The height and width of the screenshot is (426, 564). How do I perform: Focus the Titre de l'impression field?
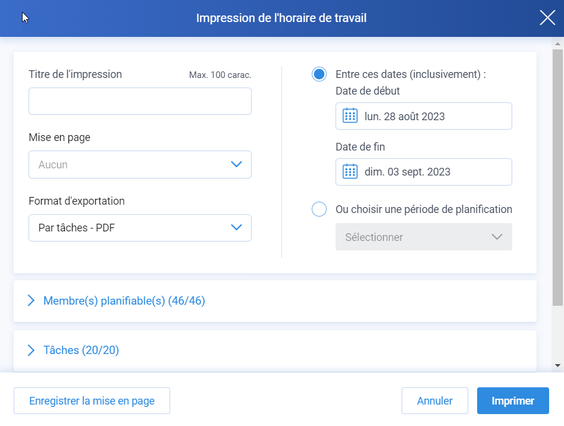point(140,101)
